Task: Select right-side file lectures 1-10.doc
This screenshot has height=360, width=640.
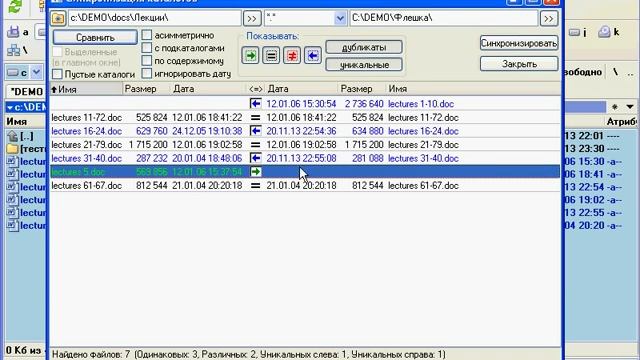Action: pyautogui.click(x=421, y=104)
